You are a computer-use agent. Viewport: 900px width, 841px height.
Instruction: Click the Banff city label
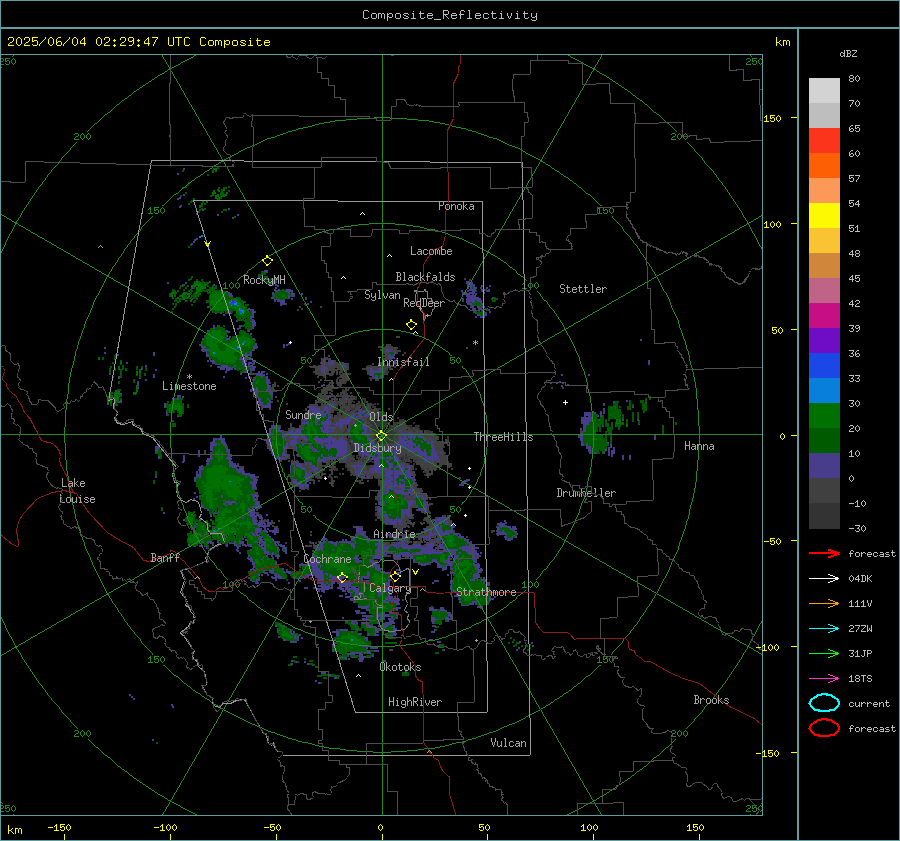(165, 557)
